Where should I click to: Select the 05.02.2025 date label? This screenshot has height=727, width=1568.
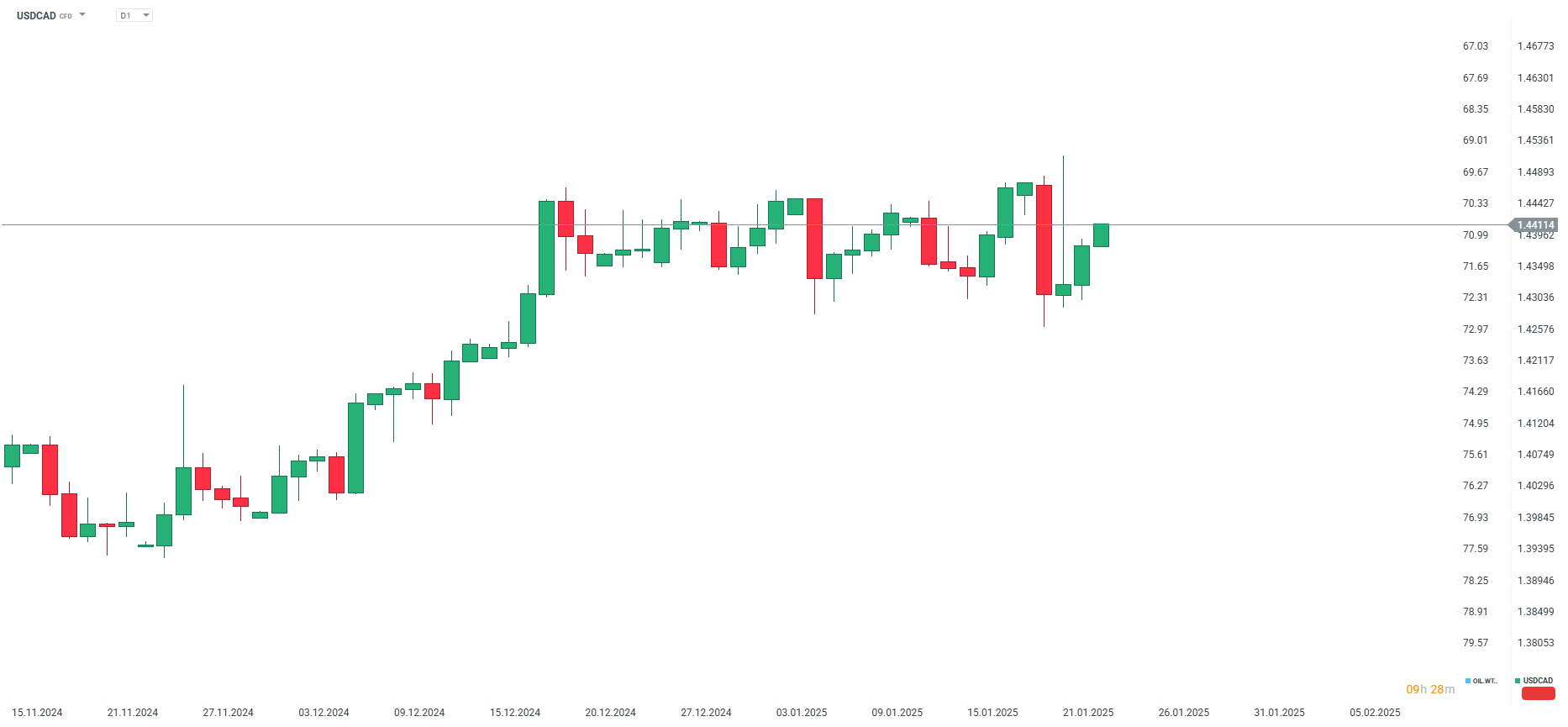click(1375, 713)
